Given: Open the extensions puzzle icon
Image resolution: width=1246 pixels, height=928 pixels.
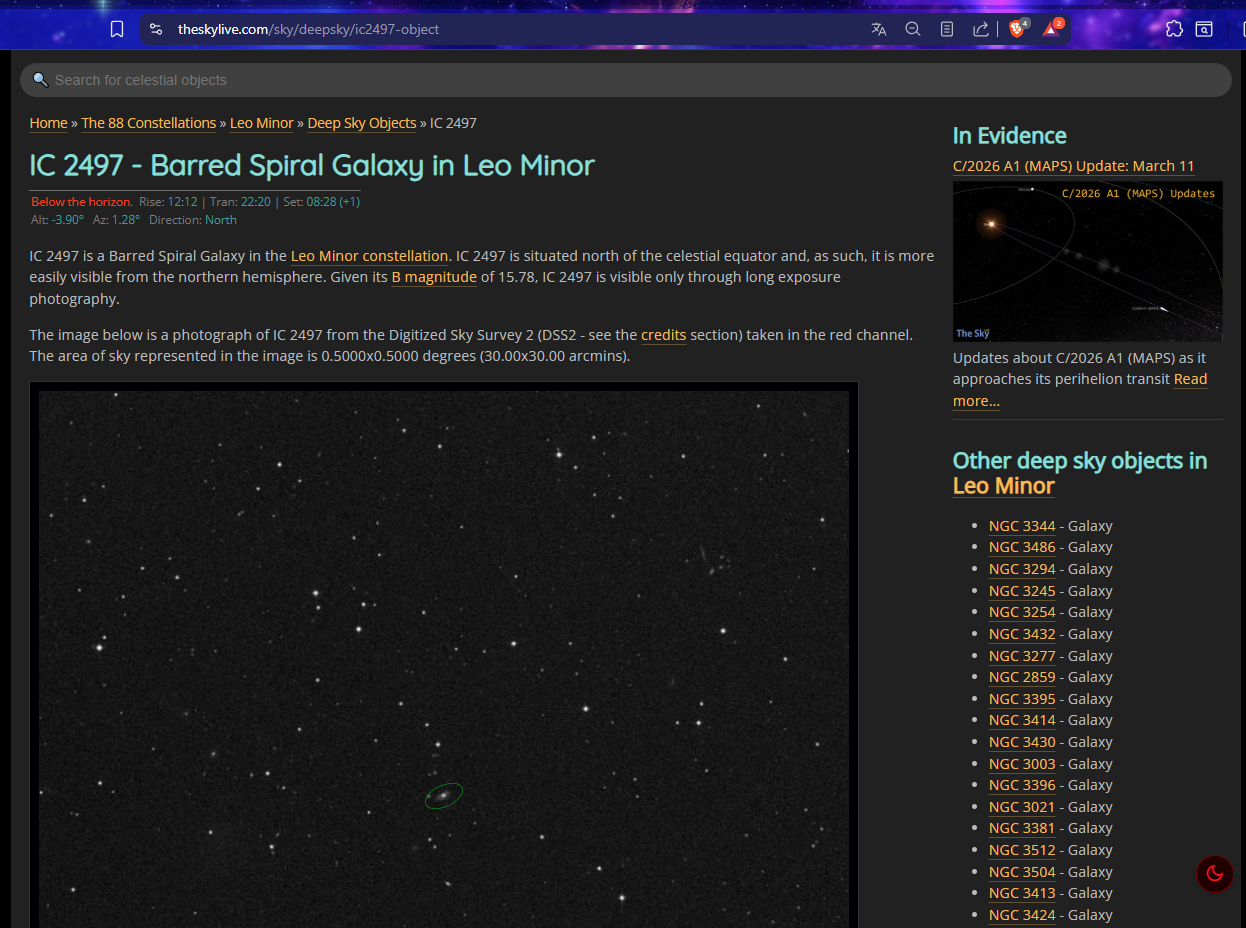Looking at the screenshot, I should pyautogui.click(x=1174, y=29).
